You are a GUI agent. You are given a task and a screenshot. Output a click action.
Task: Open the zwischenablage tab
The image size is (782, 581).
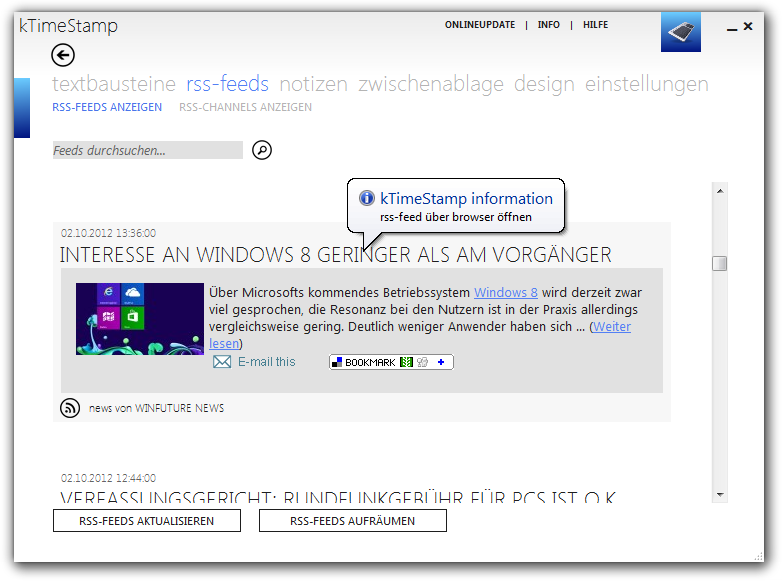click(x=431, y=84)
